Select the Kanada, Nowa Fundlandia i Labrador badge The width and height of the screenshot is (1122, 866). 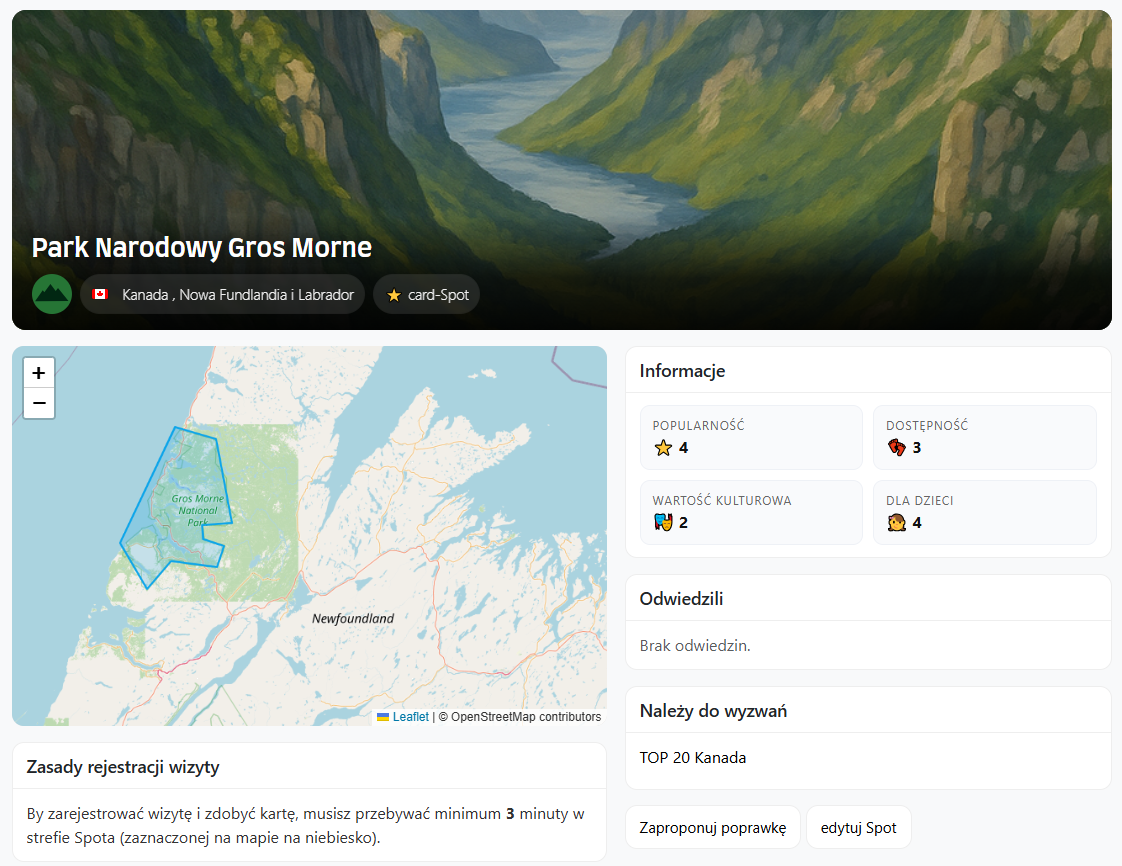point(222,295)
